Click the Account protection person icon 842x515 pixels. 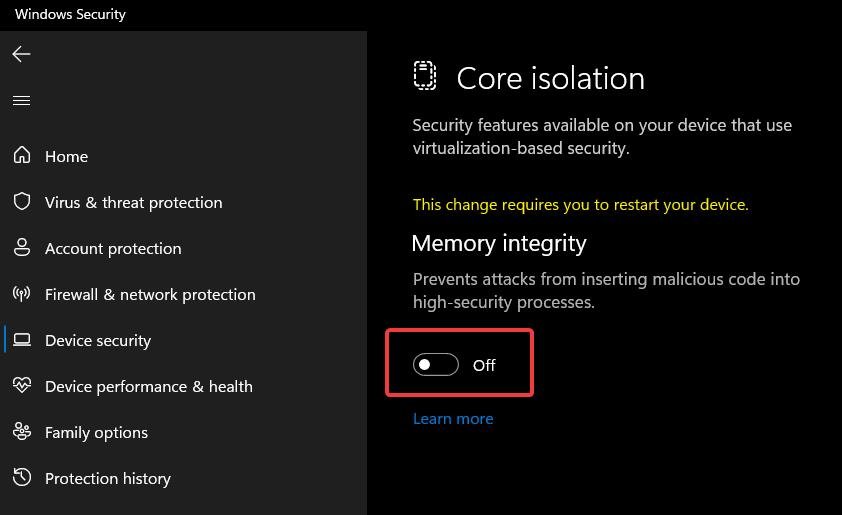22,248
